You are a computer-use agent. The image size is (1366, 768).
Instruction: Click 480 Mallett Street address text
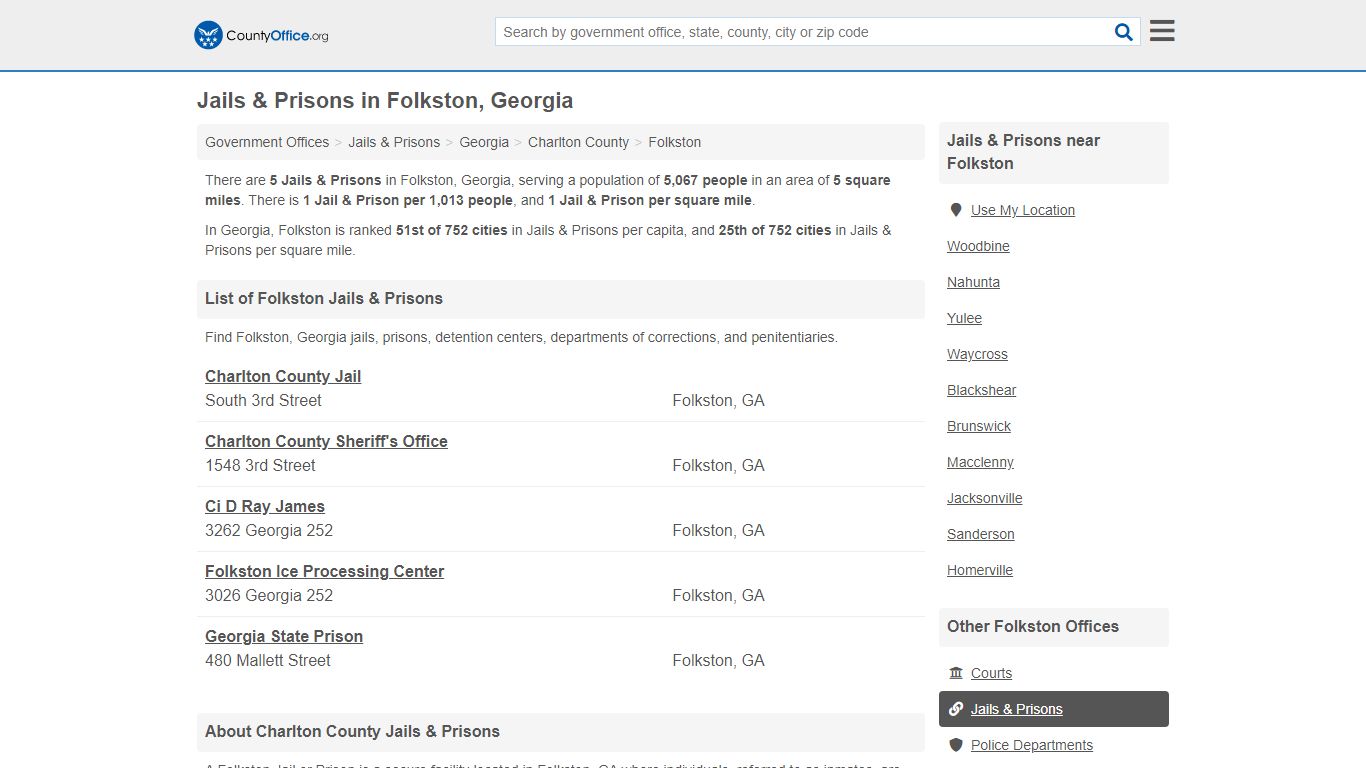point(268,660)
